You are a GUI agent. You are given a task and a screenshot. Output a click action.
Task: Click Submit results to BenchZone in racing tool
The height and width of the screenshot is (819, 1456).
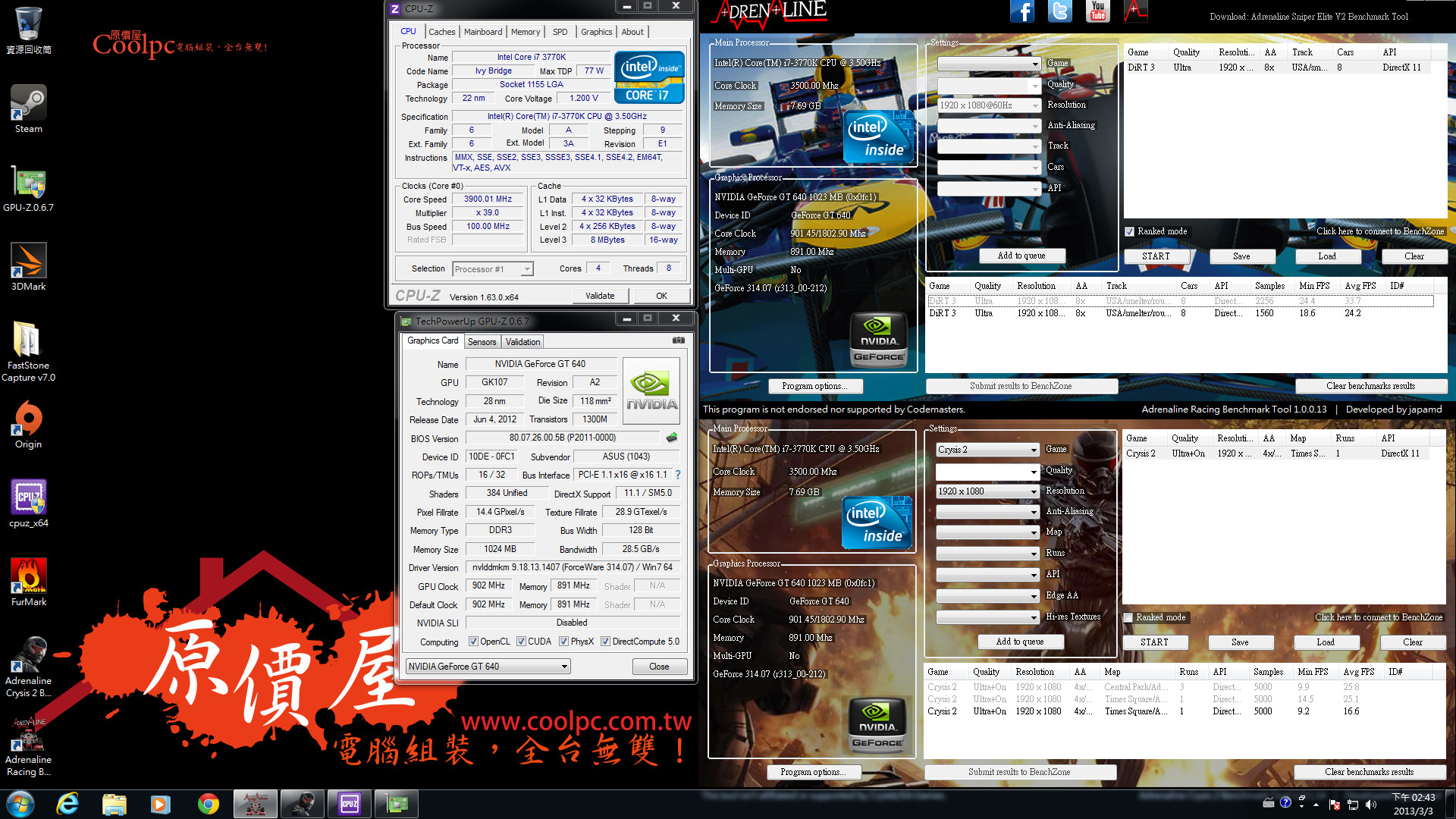(x=1021, y=386)
